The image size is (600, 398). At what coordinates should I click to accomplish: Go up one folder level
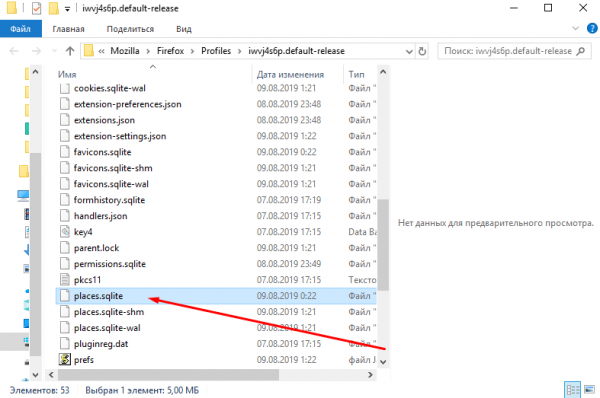(70, 51)
